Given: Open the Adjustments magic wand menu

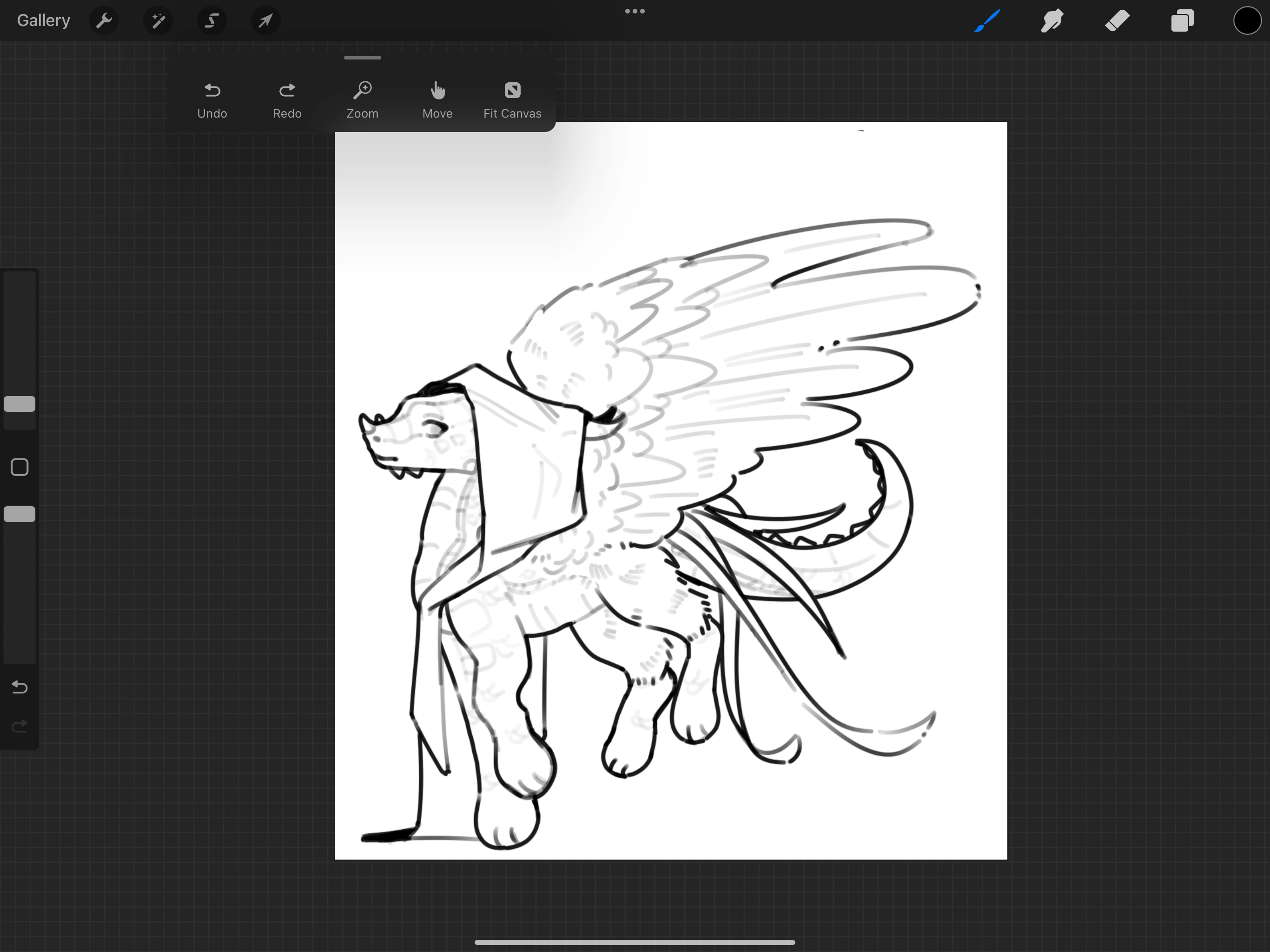Looking at the screenshot, I should [158, 20].
